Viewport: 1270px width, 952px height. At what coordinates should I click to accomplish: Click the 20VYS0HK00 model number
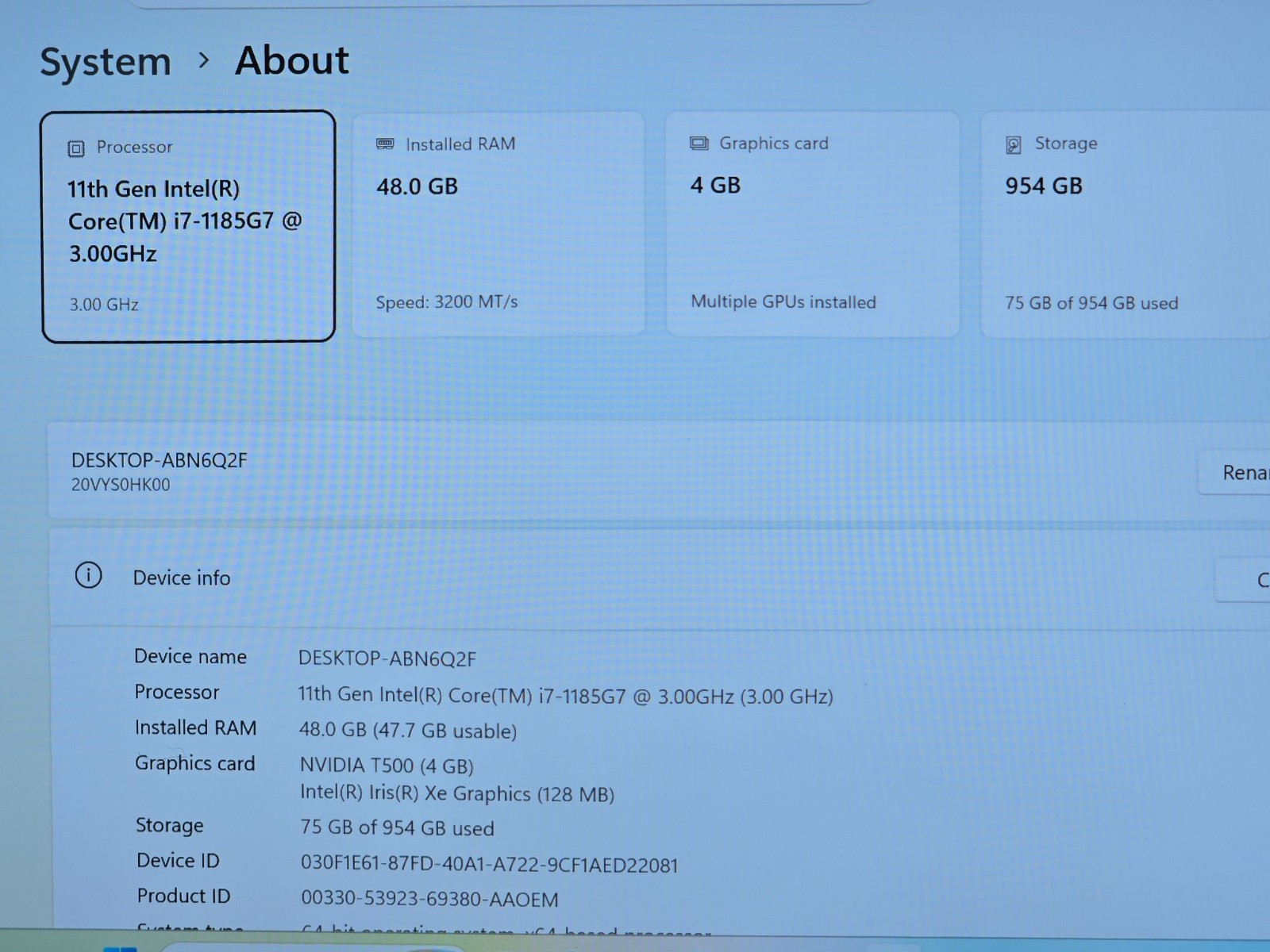[121, 485]
